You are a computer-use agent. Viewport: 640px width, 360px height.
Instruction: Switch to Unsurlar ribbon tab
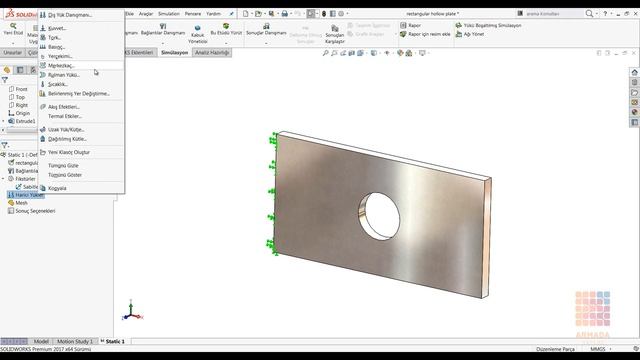tap(13, 53)
